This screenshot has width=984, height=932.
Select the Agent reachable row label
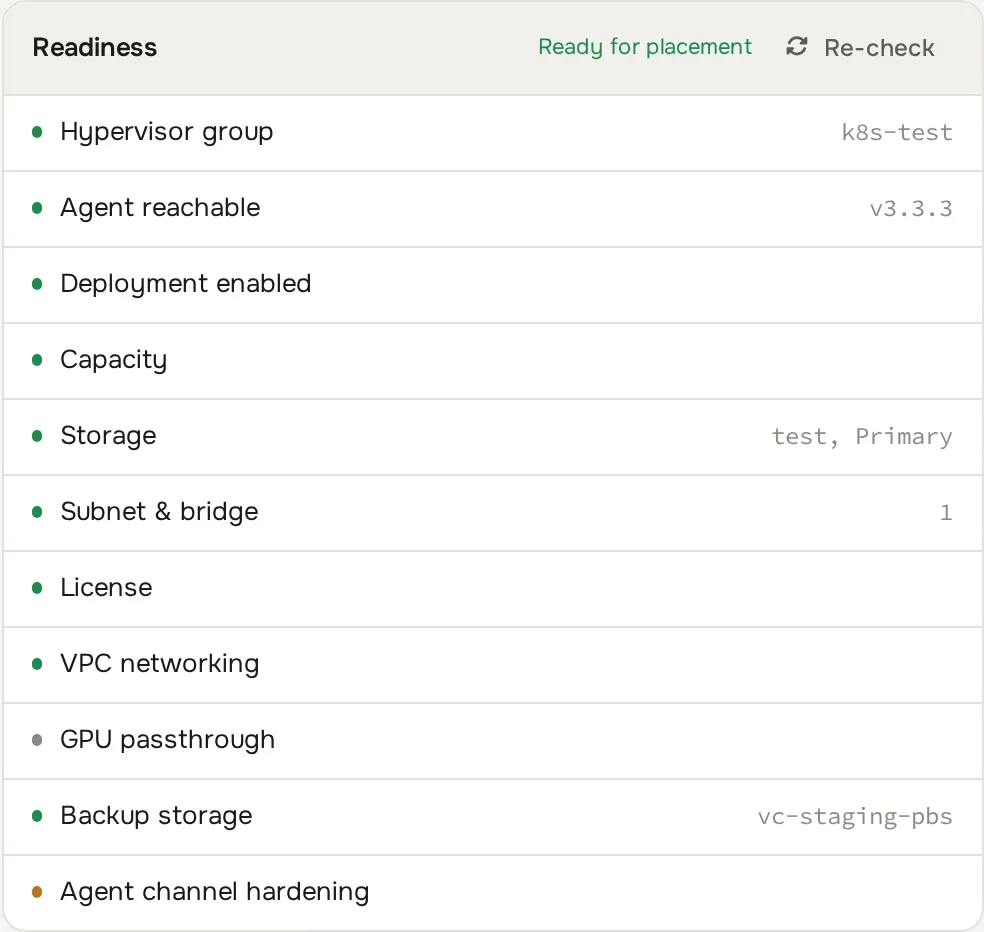click(160, 208)
